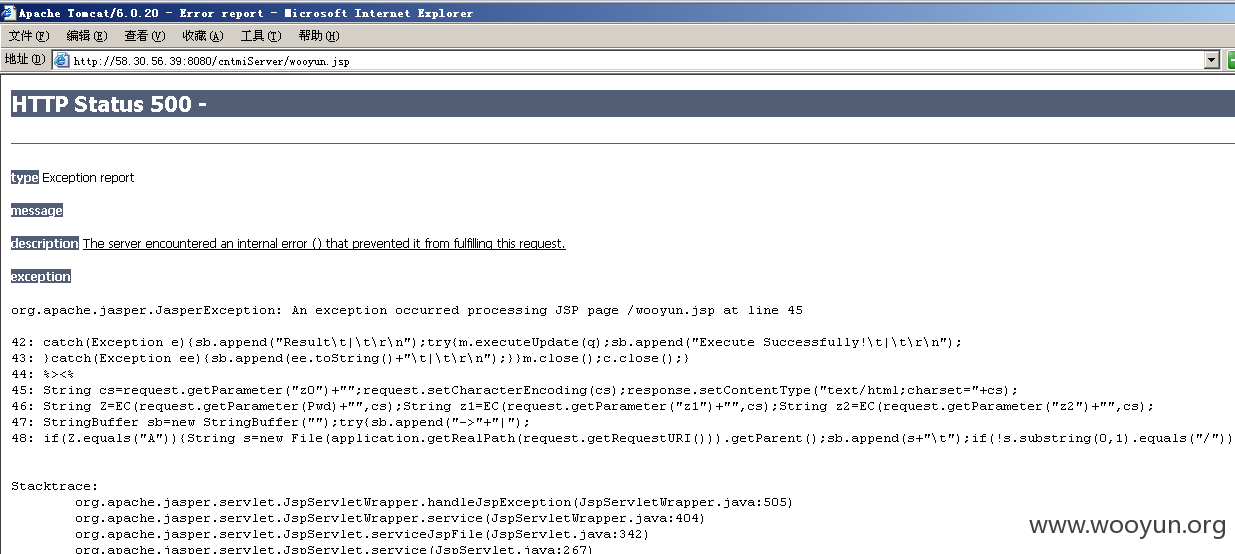The width and height of the screenshot is (1235, 554).
Task: Click the 'exception' label
Action: tap(41, 276)
